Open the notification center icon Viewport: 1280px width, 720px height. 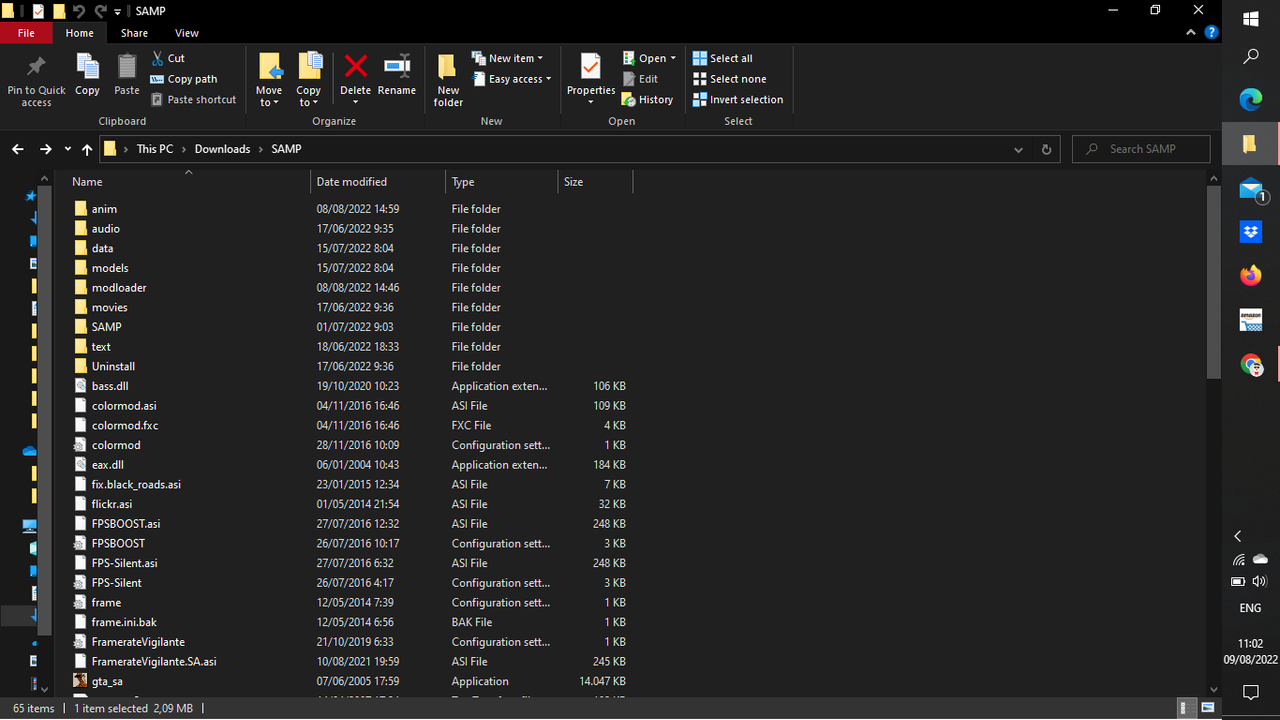pos(1251,692)
